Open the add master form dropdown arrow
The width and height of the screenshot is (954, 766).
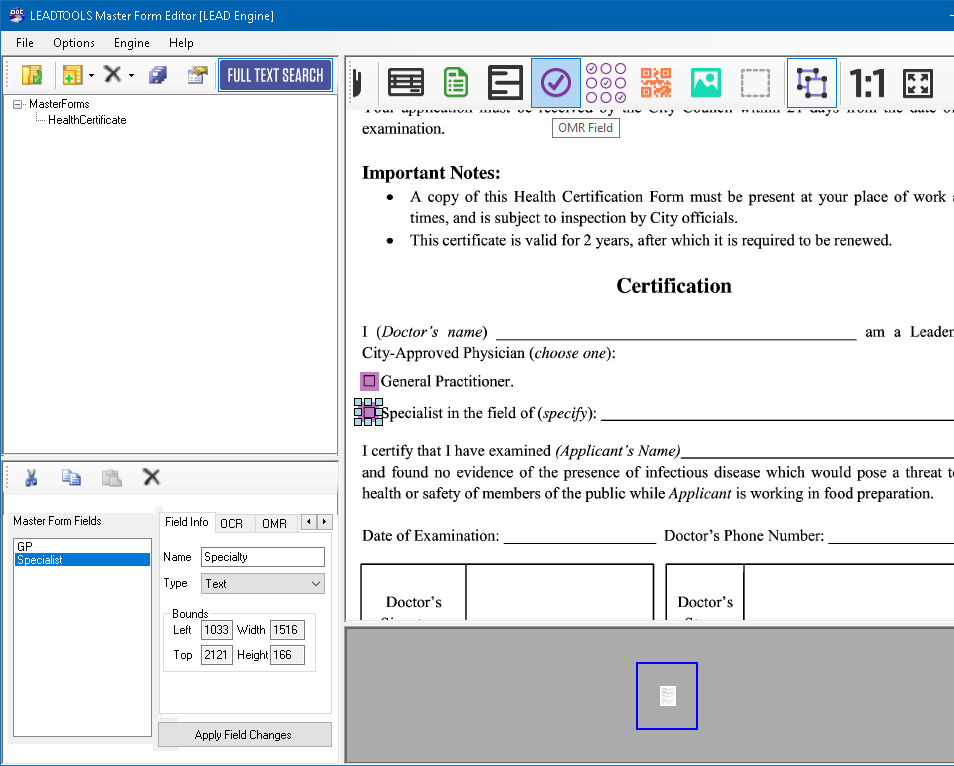91,75
